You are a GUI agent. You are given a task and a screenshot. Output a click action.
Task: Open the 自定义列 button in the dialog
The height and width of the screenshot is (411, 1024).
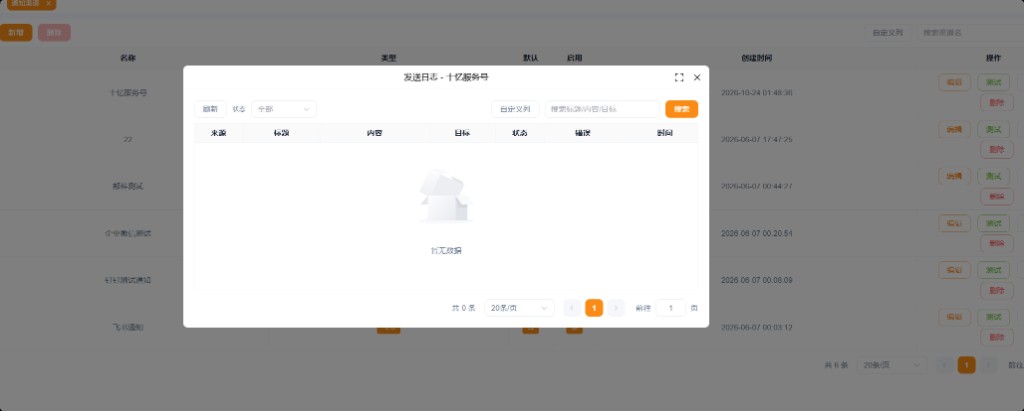pos(515,109)
